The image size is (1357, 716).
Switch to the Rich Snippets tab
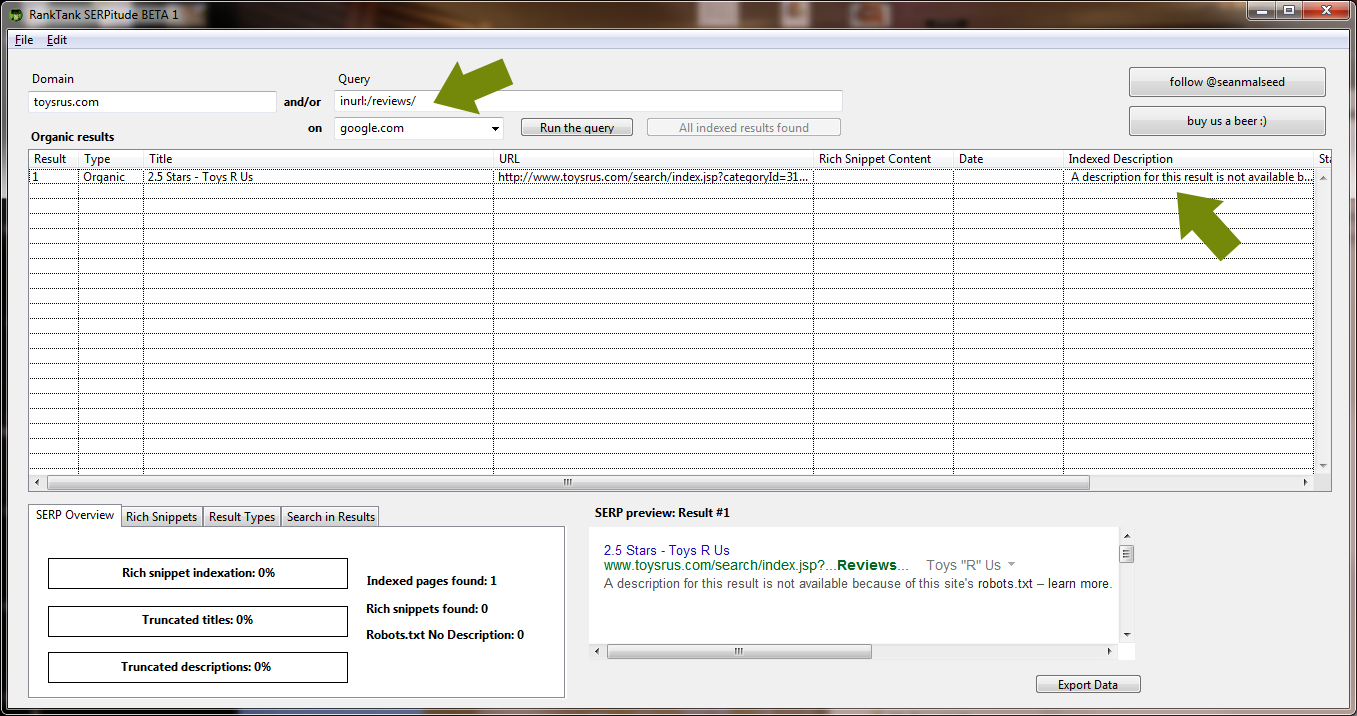[x=162, y=517]
